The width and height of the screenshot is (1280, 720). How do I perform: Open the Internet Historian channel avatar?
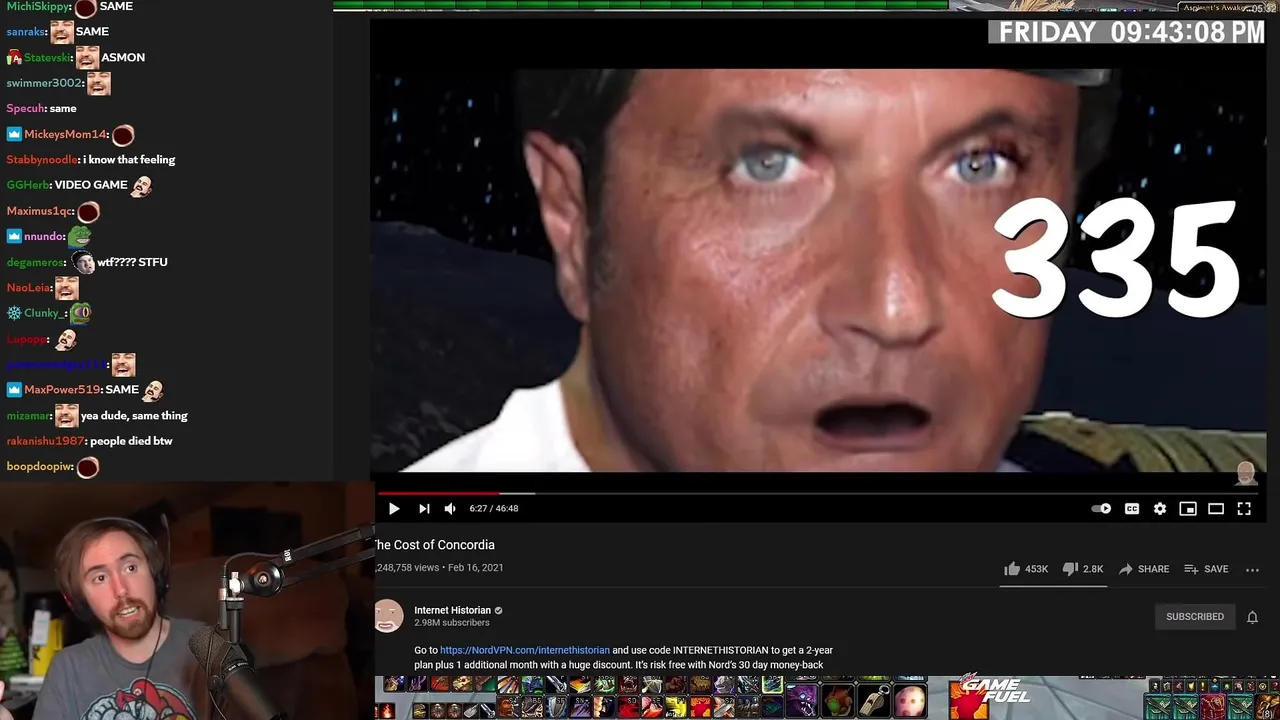point(388,616)
